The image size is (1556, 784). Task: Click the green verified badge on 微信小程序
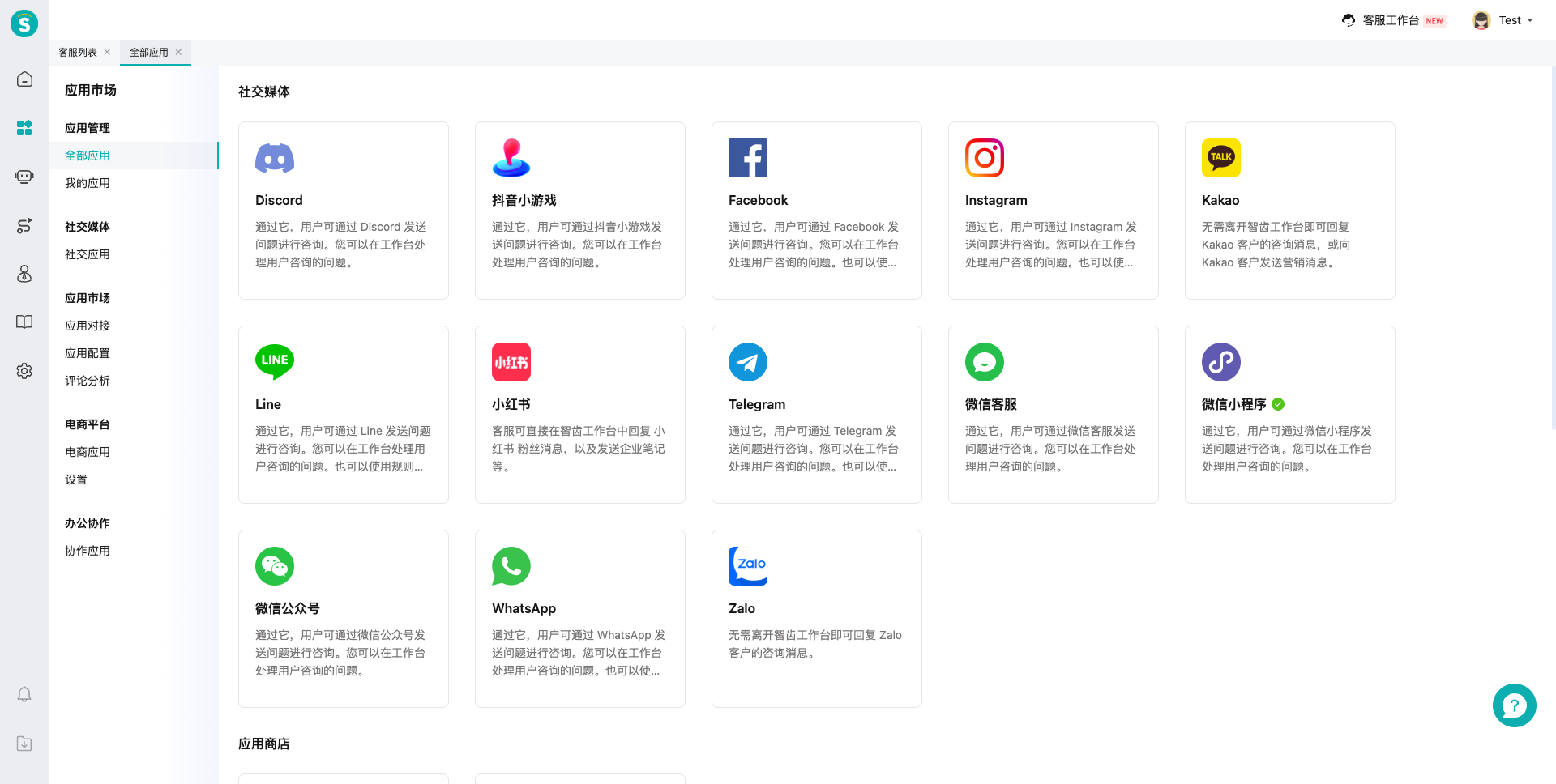[x=1278, y=404]
